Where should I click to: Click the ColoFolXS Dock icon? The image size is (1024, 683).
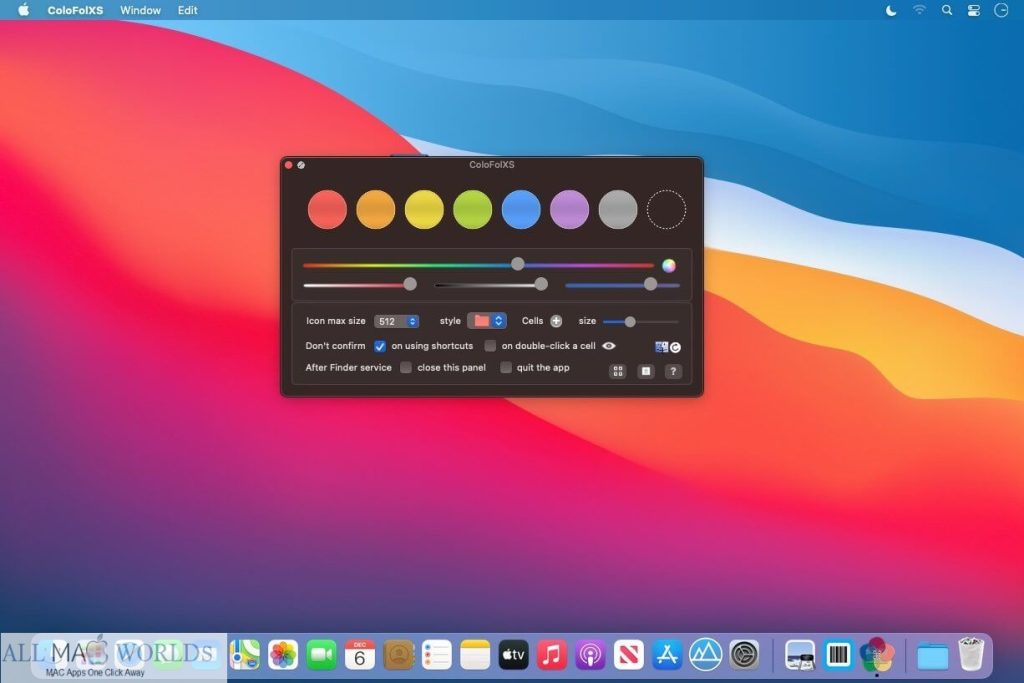pos(876,655)
